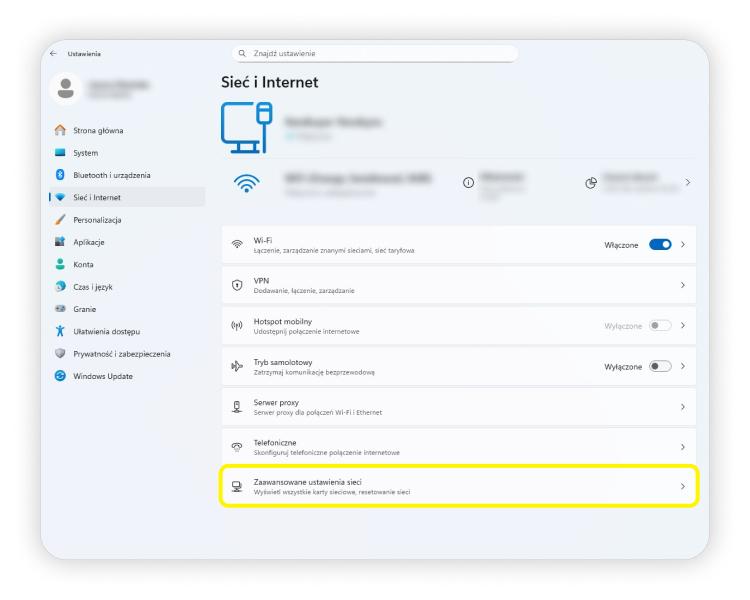Click the Ułatwienia dostępu accessibility icon
The width and height of the screenshot is (750, 600).
pyautogui.click(x=60, y=331)
